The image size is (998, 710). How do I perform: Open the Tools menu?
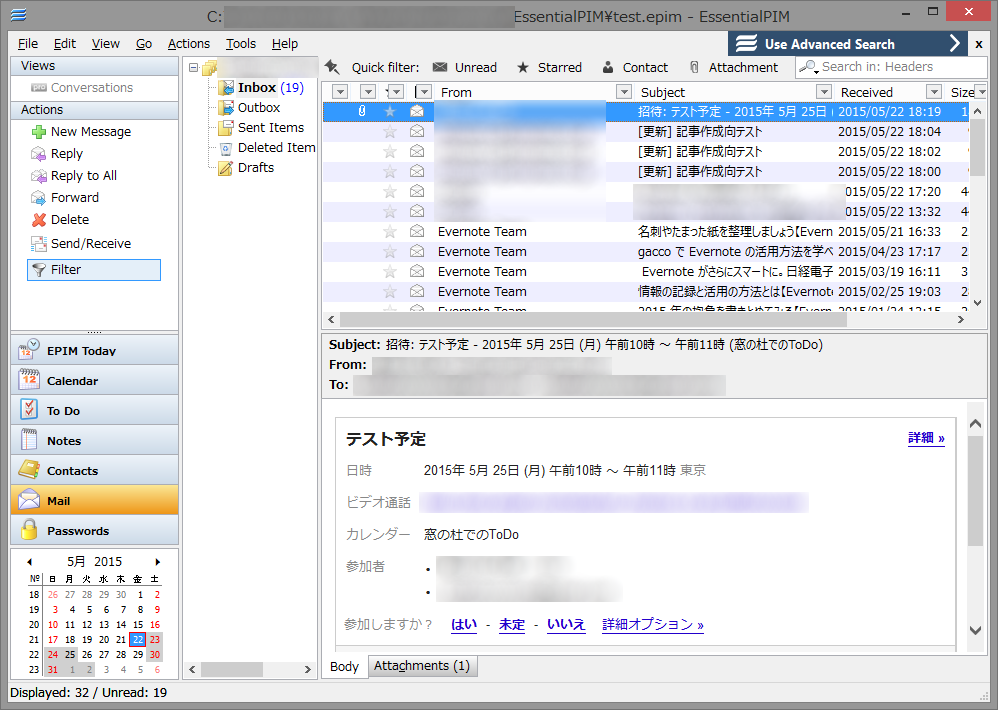(x=239, y=43)
